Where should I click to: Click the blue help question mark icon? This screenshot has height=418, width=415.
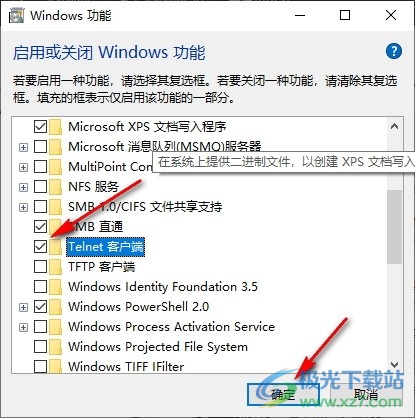(394, 51)
